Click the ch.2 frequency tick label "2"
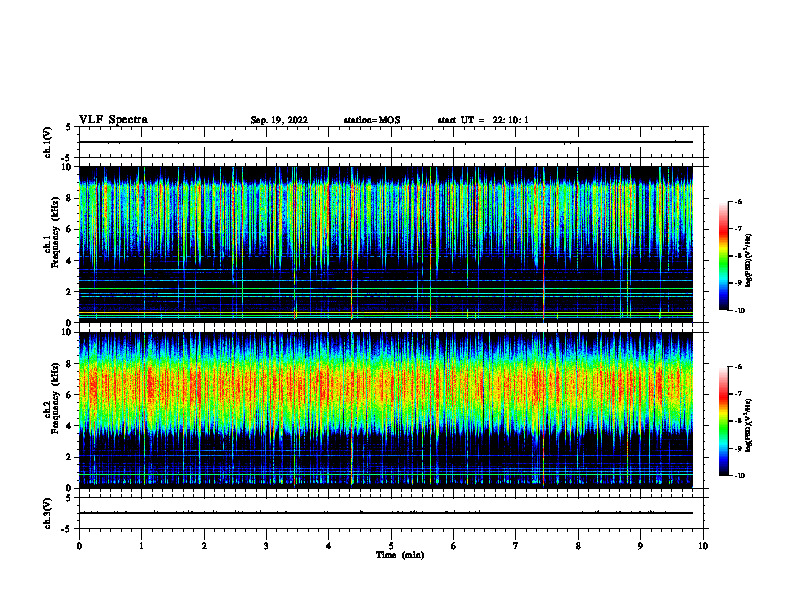Viewport: 792px width, 612px height. click(x=69, y=457)
